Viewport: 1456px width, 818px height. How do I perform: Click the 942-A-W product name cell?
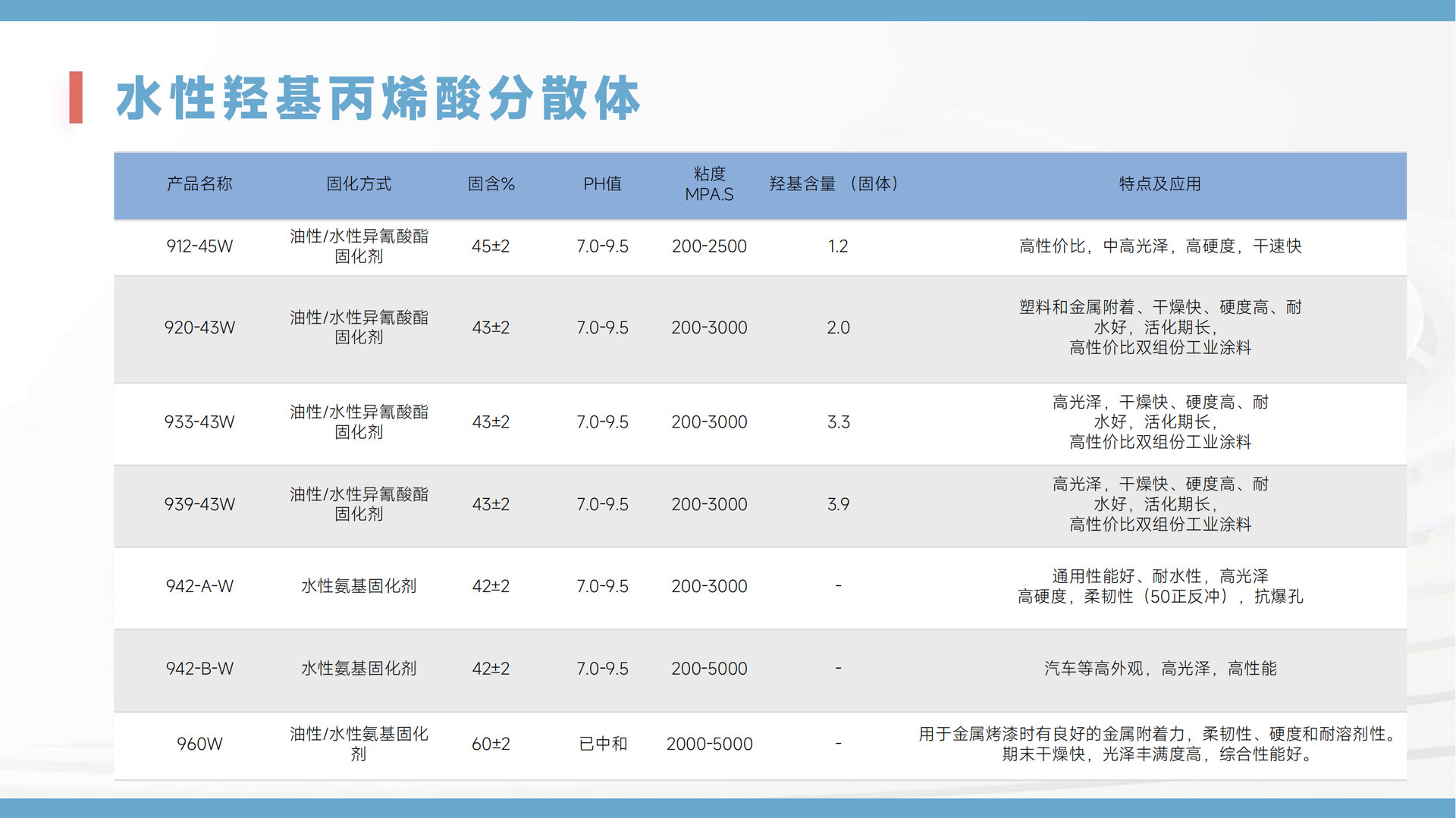(x=199, y=586)
